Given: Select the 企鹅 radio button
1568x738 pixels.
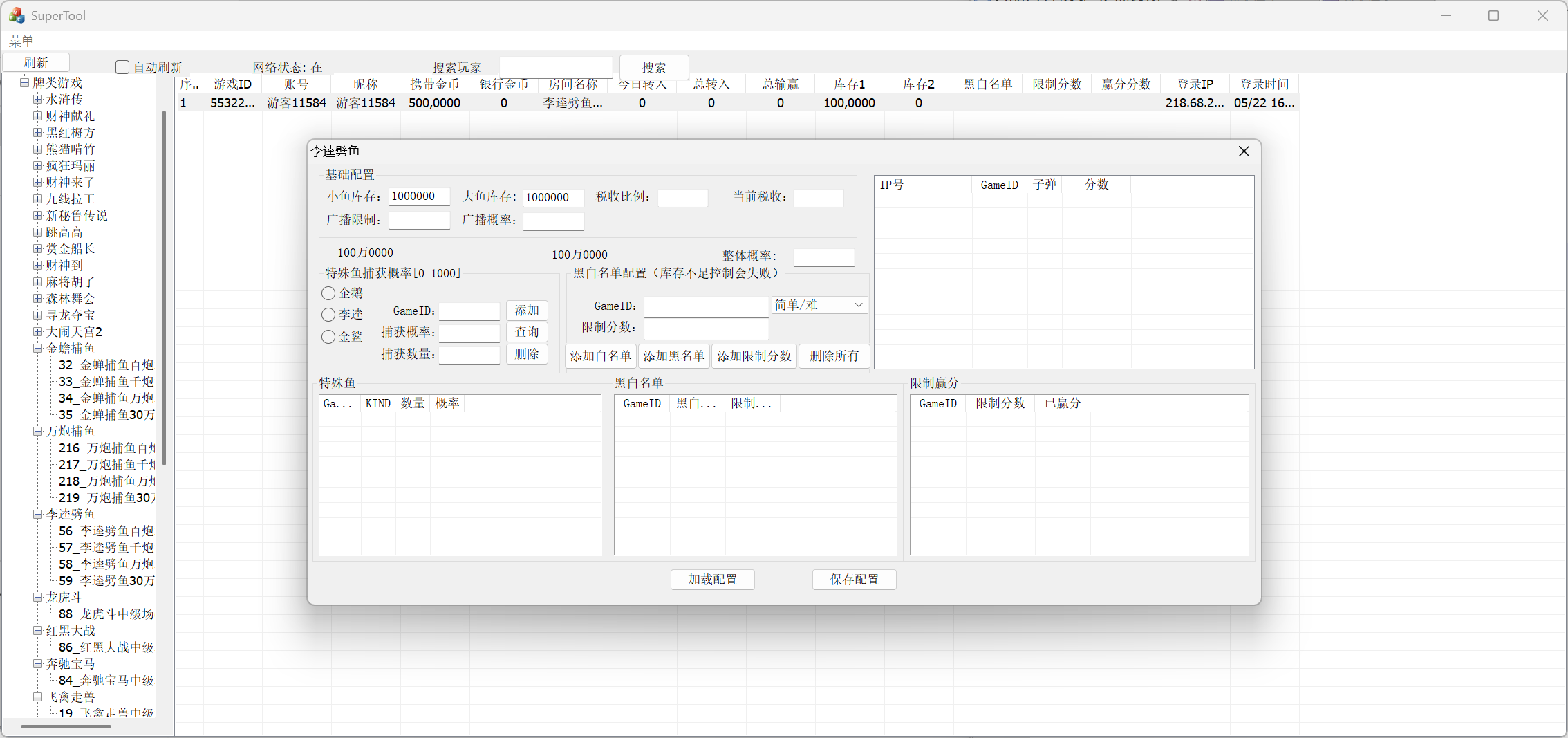Looking at the screenshot, I should click(328, 293).
